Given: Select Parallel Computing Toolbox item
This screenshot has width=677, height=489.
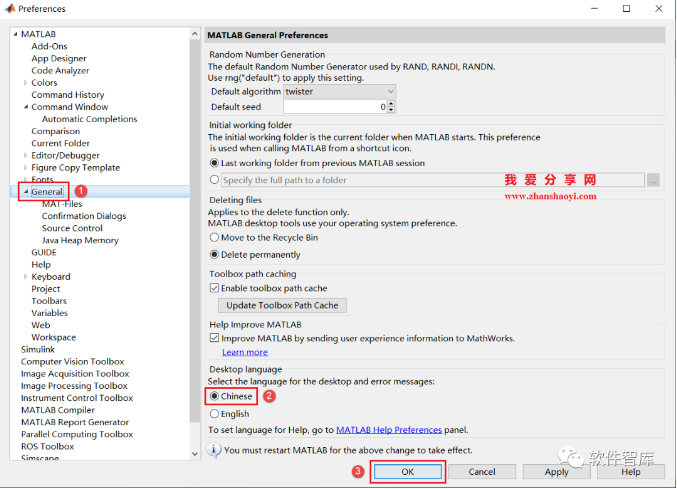Looking at the screenshot, I should 77,434.
